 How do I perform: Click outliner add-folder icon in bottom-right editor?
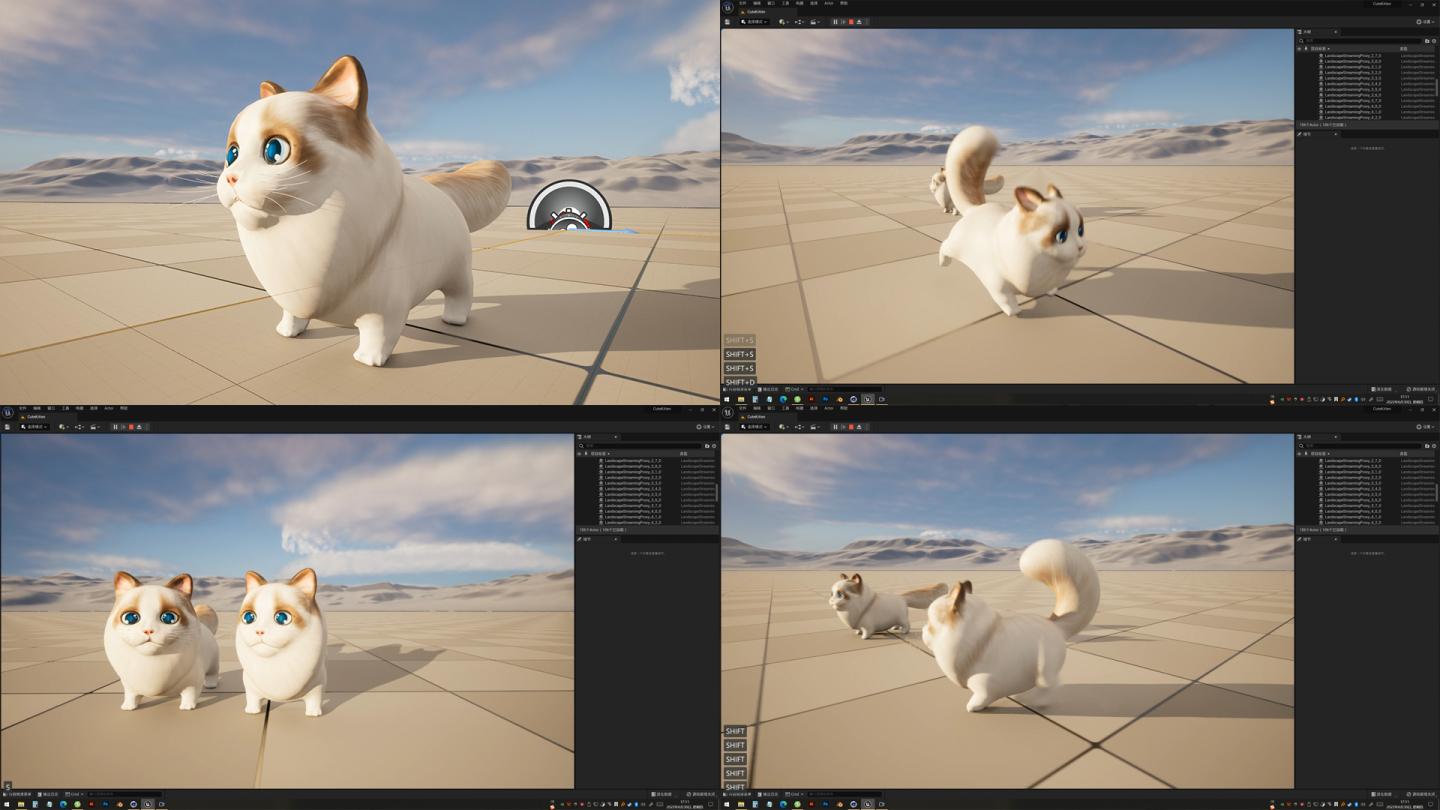[1427, 446]
